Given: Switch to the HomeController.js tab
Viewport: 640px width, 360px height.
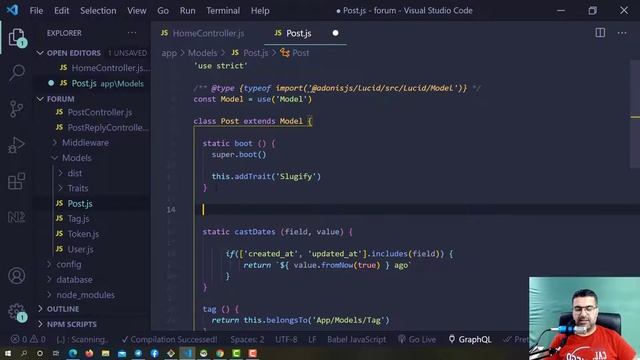Looking at the screenshot, I should tap(208, 33).
